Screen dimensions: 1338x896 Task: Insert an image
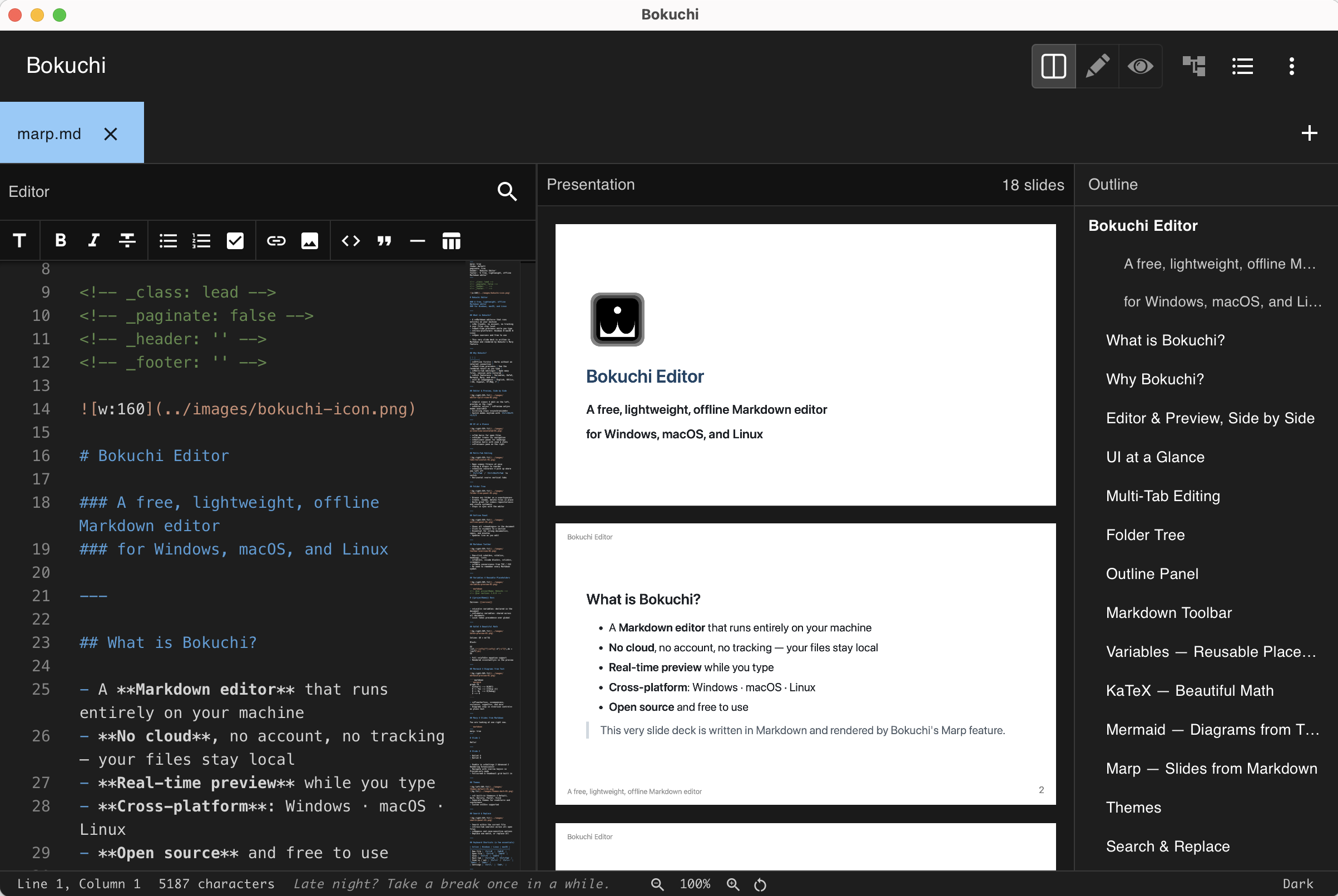[310, 241]
